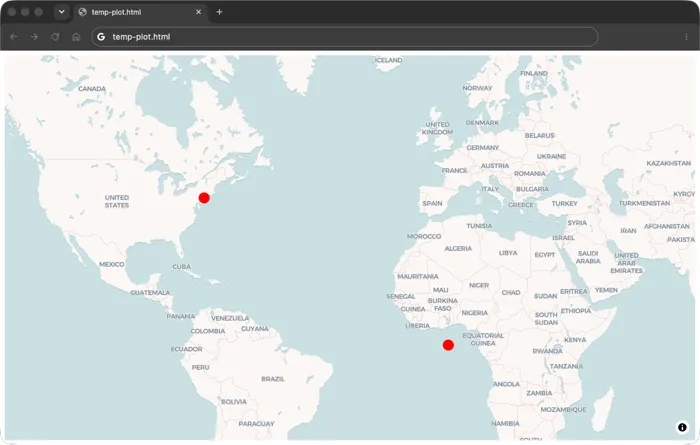Click the ALGERIA map label
The width and height of the screenshot is (700, 445).
[x=458, y=248]
